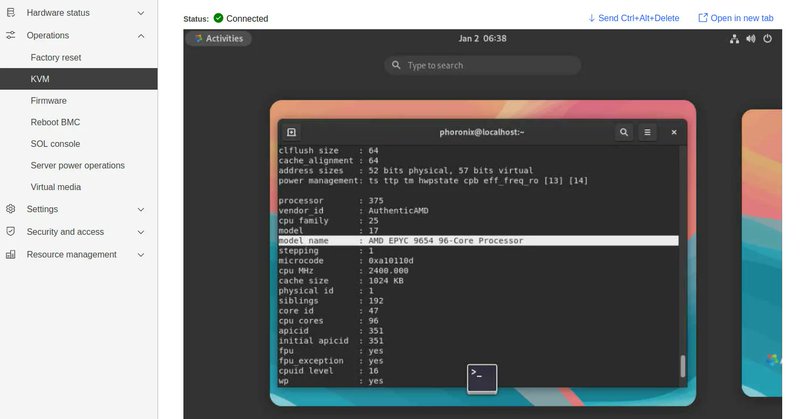Click the Operations sliders icon
800x419 pixels.
pos(11,35)
